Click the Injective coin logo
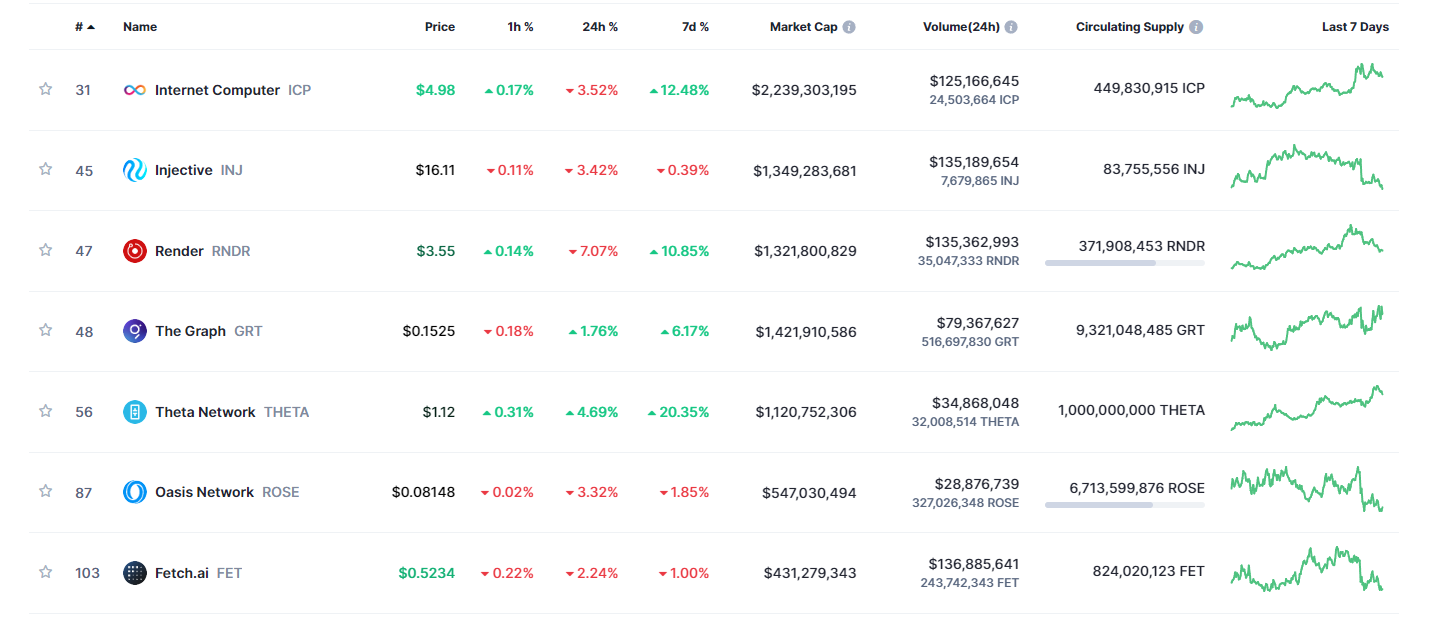The height and width of the screenshot is (623, 1431). (135, 171)
